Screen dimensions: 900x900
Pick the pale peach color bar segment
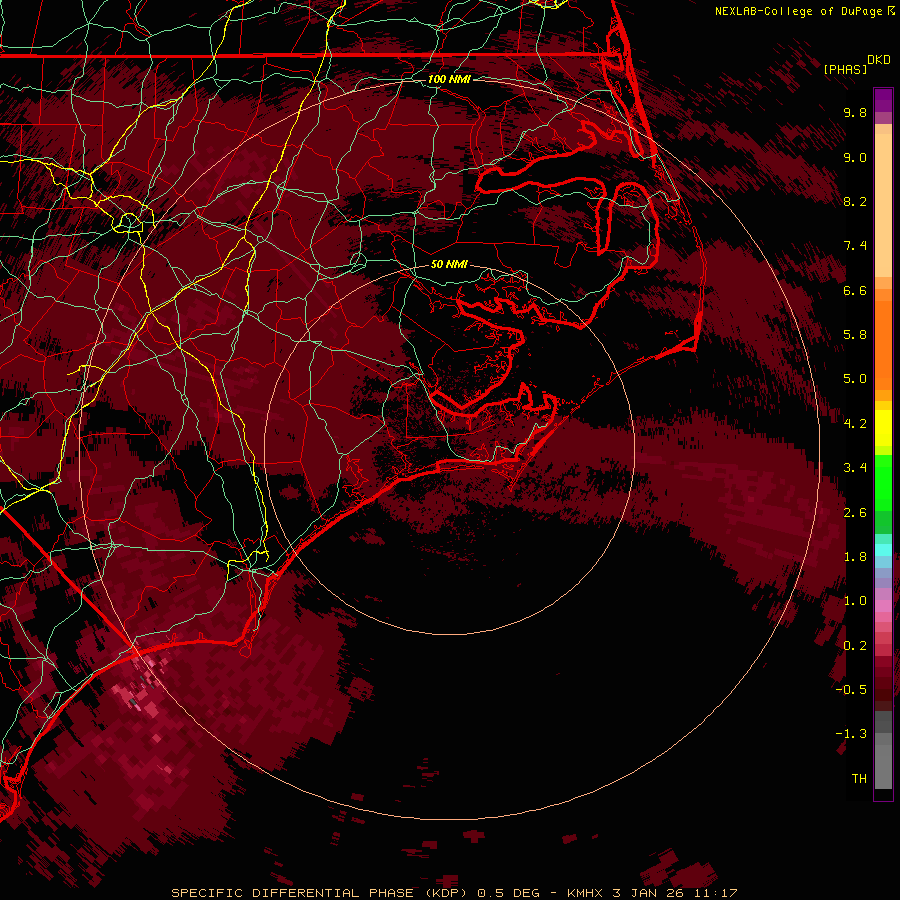[x=883, y=205]
